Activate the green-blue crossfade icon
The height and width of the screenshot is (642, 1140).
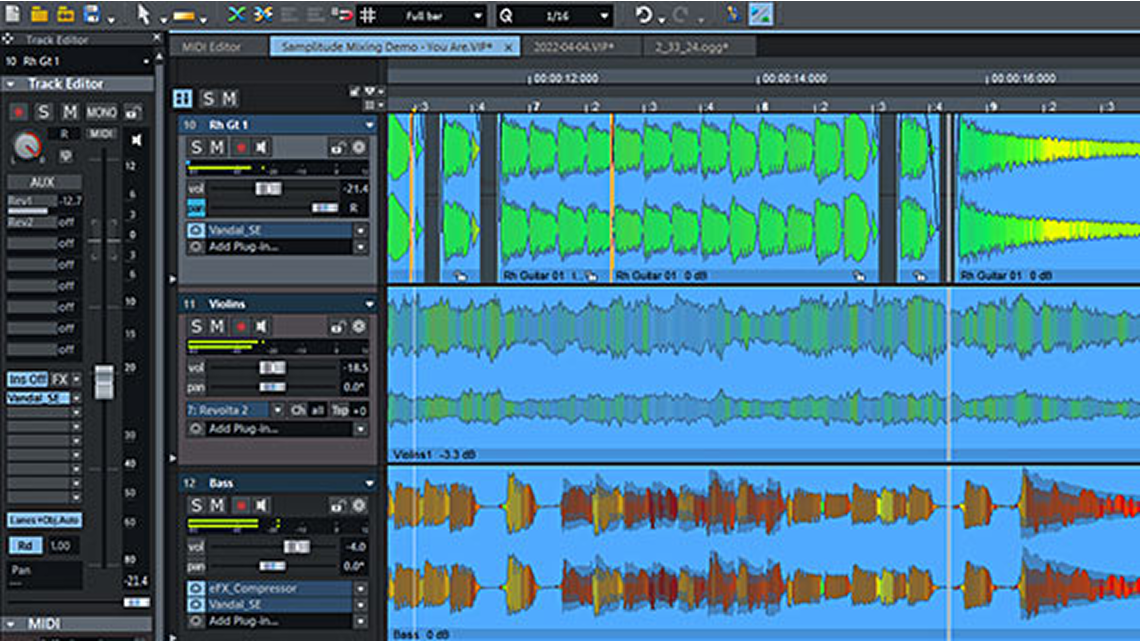click(x=236, y=14)
